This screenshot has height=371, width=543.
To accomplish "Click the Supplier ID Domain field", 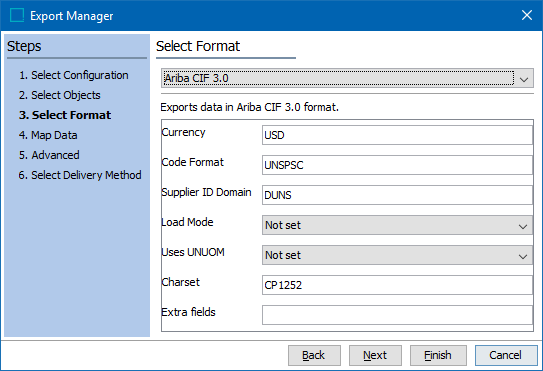I will click(x=397, y=195).
